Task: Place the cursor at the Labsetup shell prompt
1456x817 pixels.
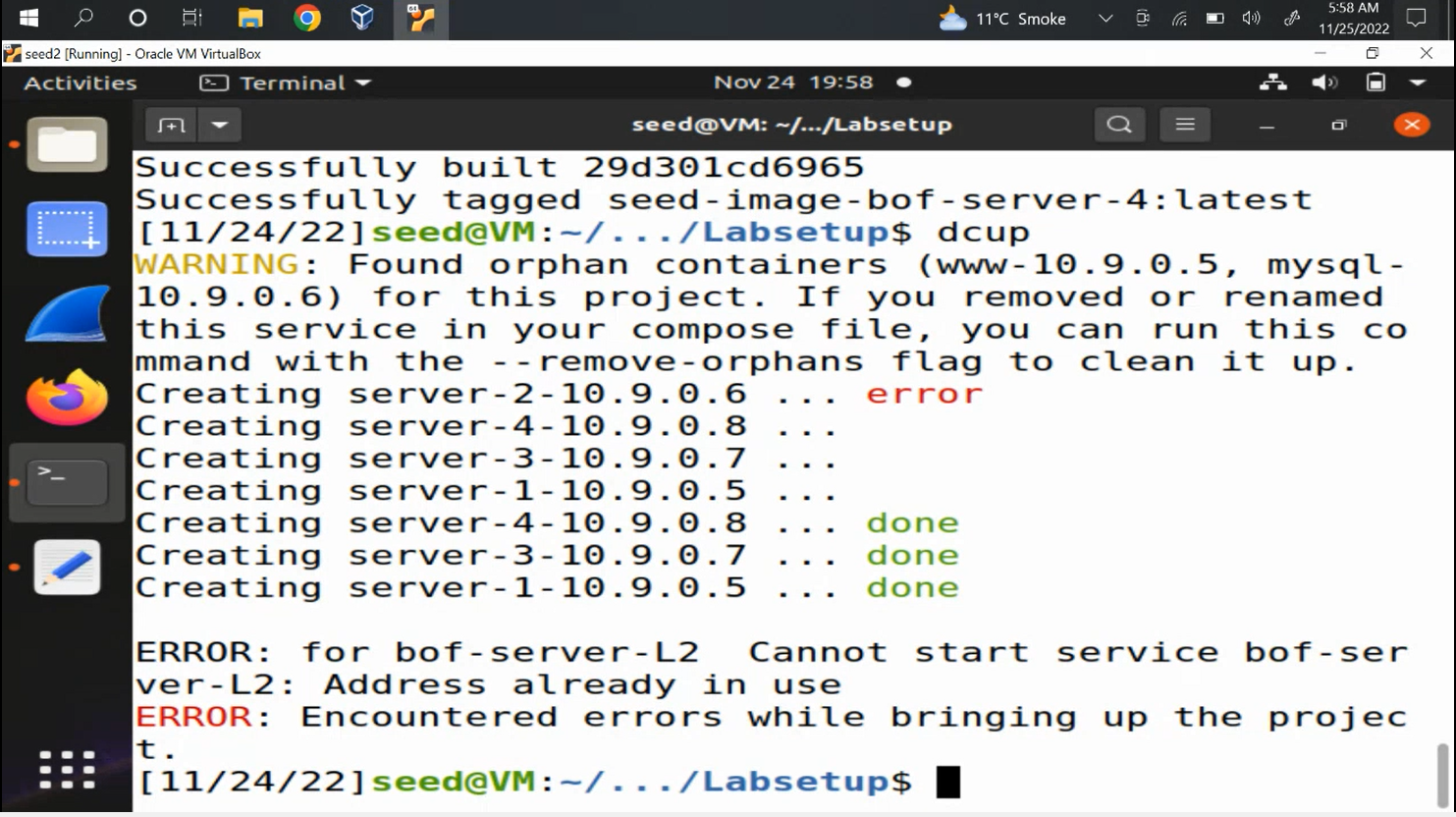Action: 945,781
